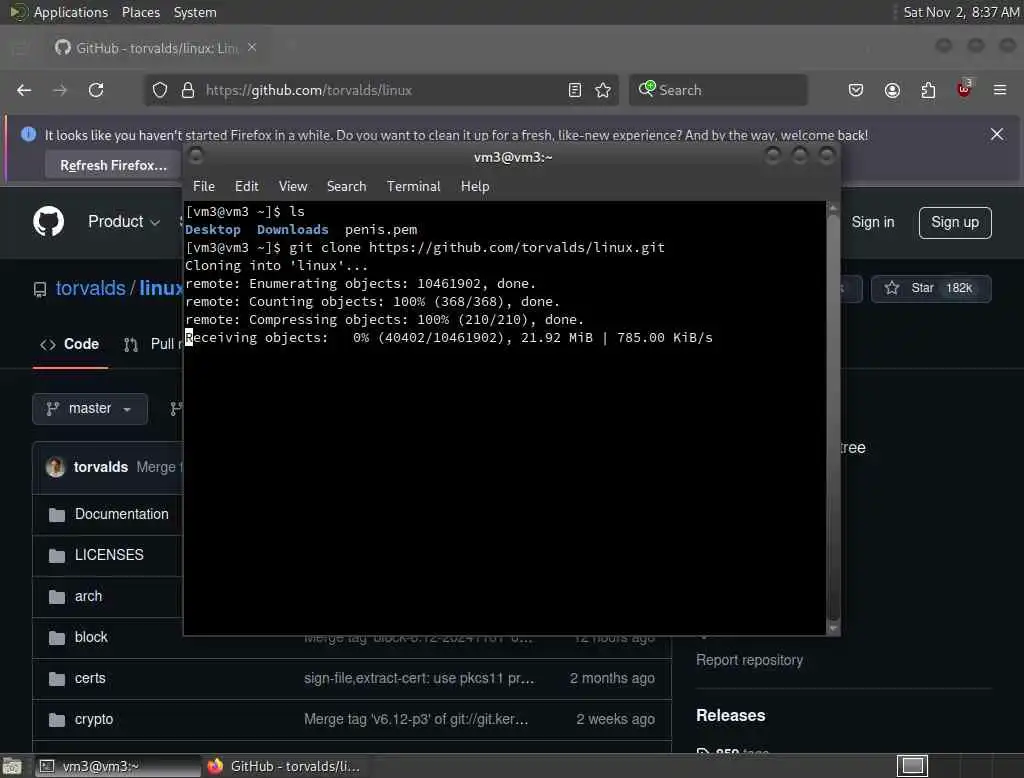The height and width of the screenshot is (778, 1024).
Task: Click torvalds name in commit row
Action: click(x=101, y=466)
